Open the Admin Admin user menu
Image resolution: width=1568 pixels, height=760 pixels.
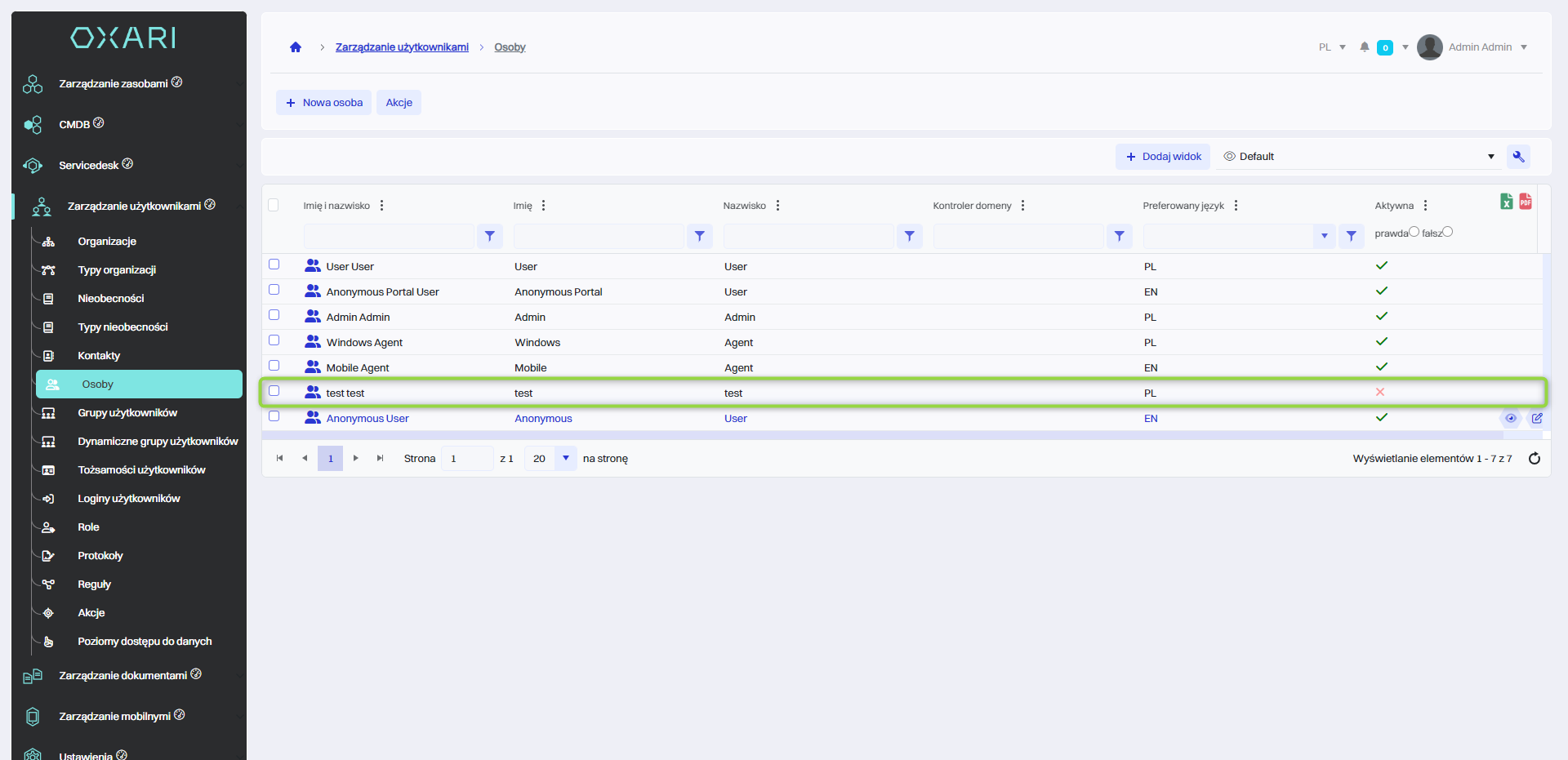coord(1479,47)
